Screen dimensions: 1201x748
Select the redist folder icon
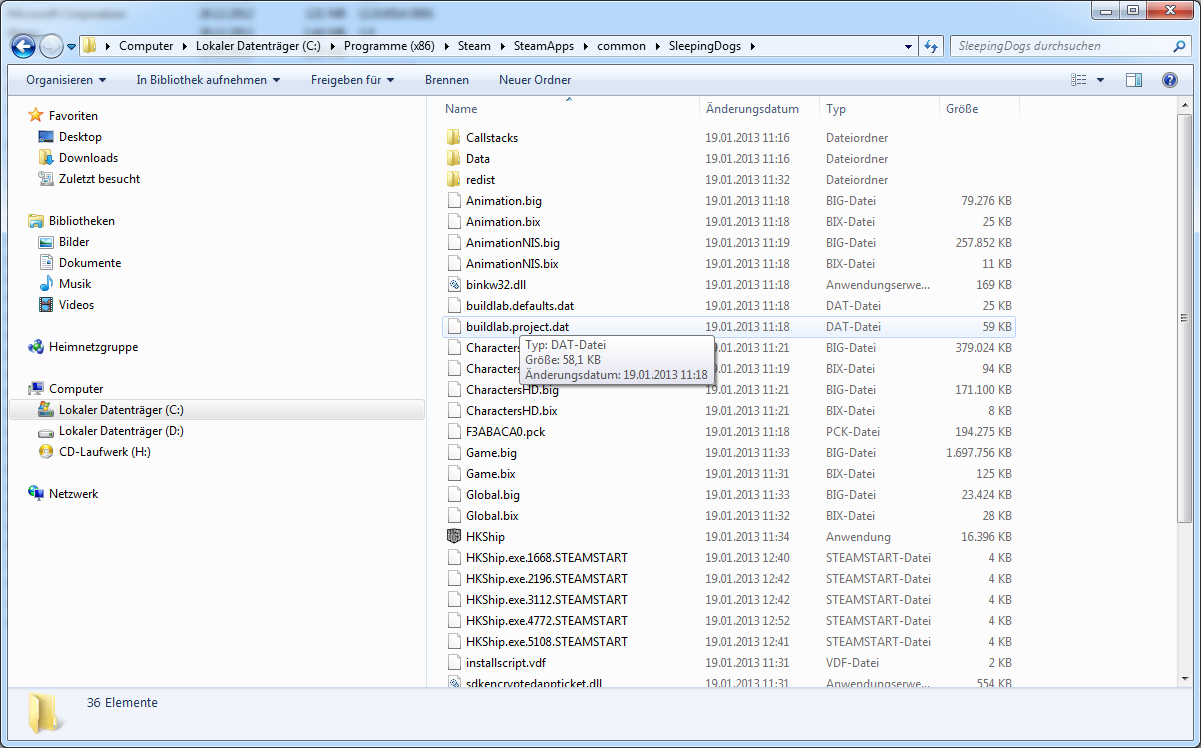click(454, 180)
